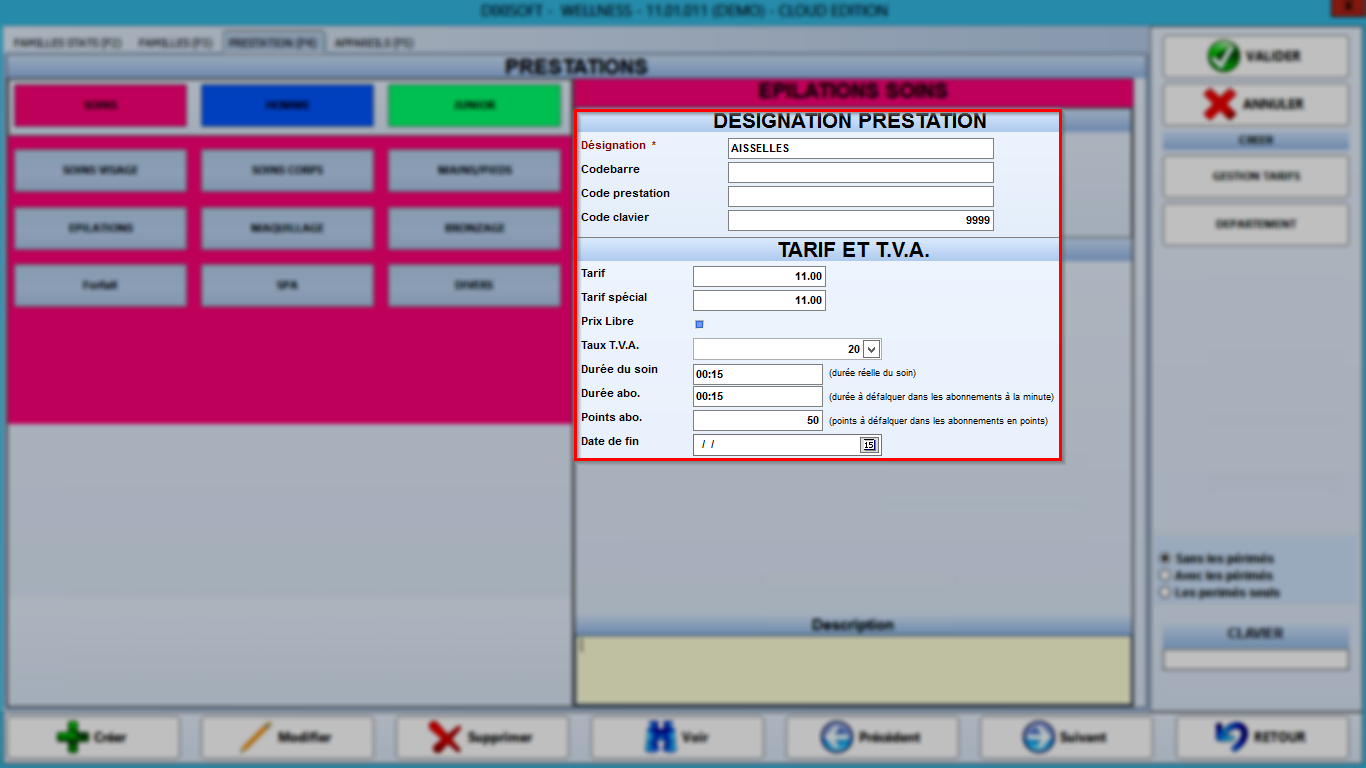Open the BRONZAGE family
1366x768 pixels.
tap(474, 228)
